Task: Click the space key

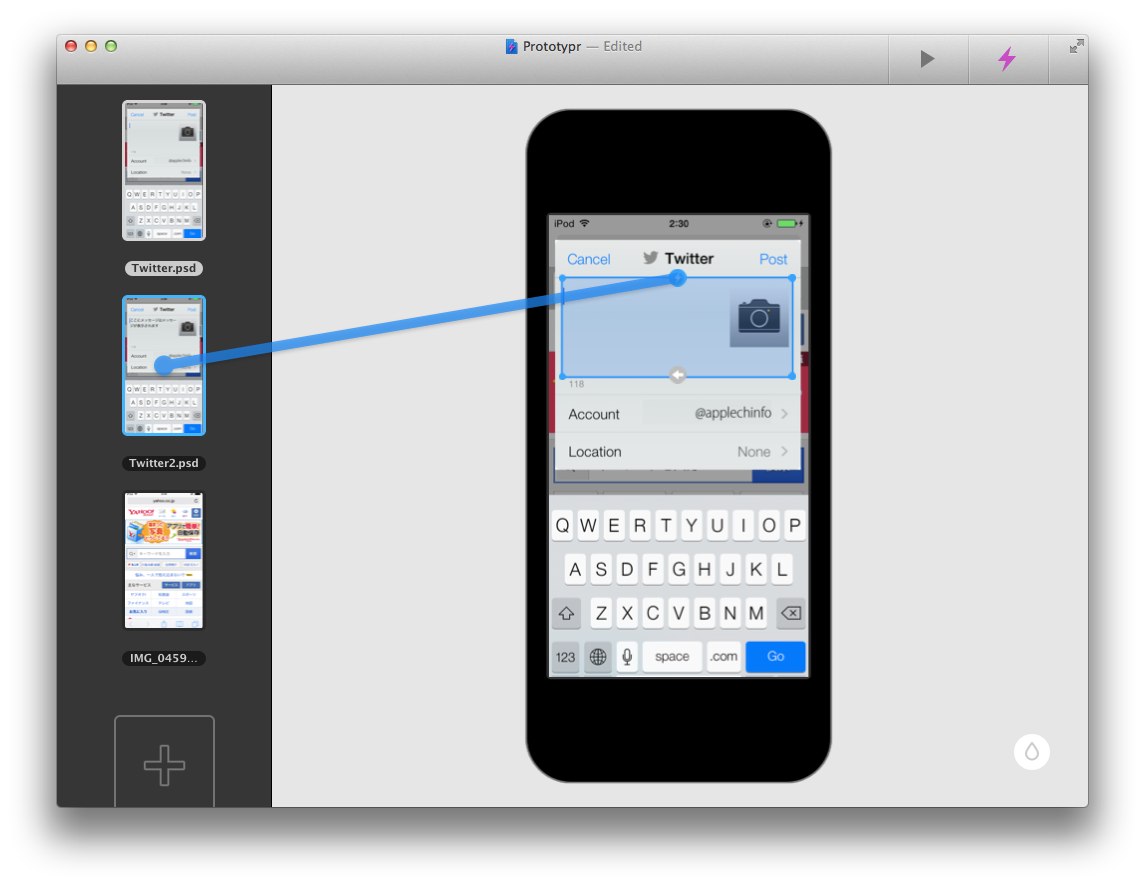Action: click(x=672, y=657)
